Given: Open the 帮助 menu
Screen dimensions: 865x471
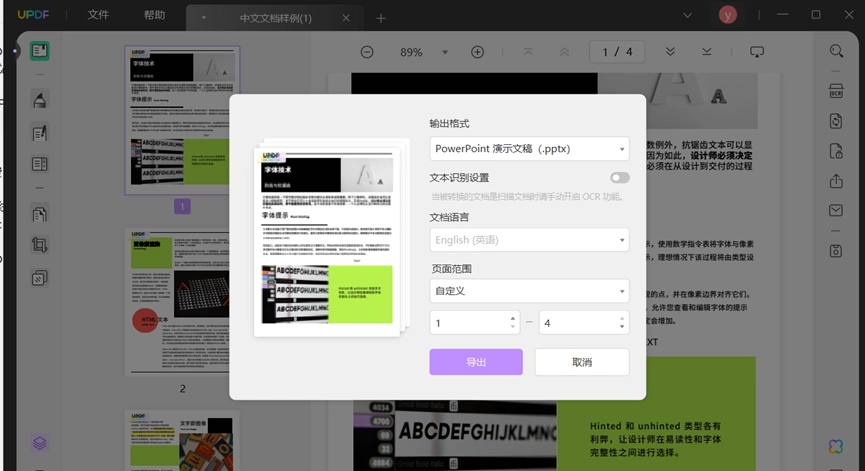Looking at the screenshot, I should pyautogui.click(x=154, y=15).
